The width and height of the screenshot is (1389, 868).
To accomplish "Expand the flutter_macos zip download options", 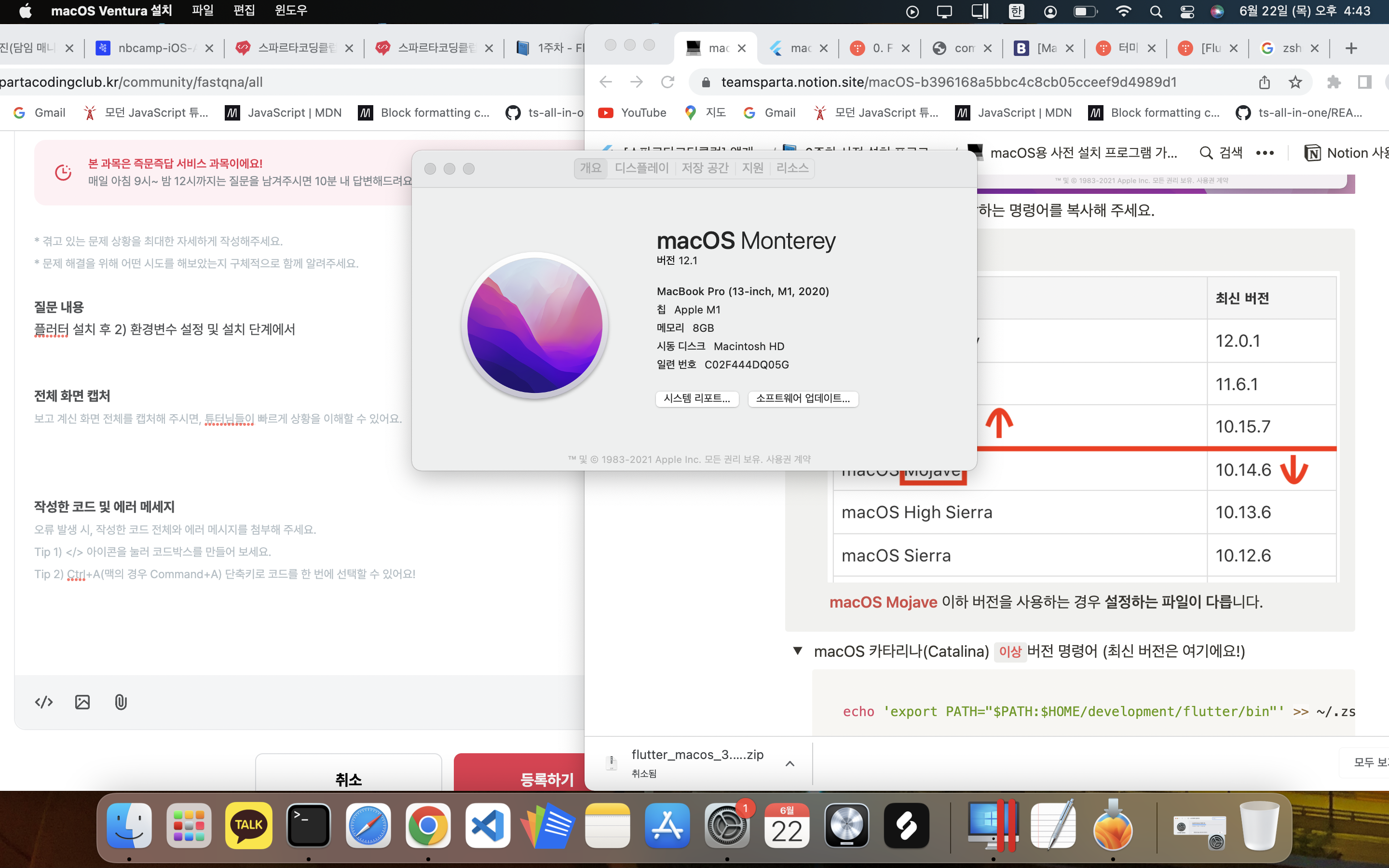I will click(x=790, y=763).
